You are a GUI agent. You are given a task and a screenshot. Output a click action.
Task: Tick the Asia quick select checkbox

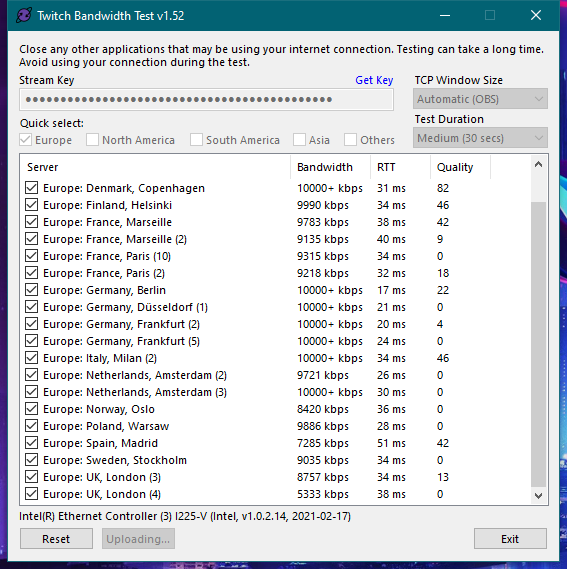pos(299,140)
